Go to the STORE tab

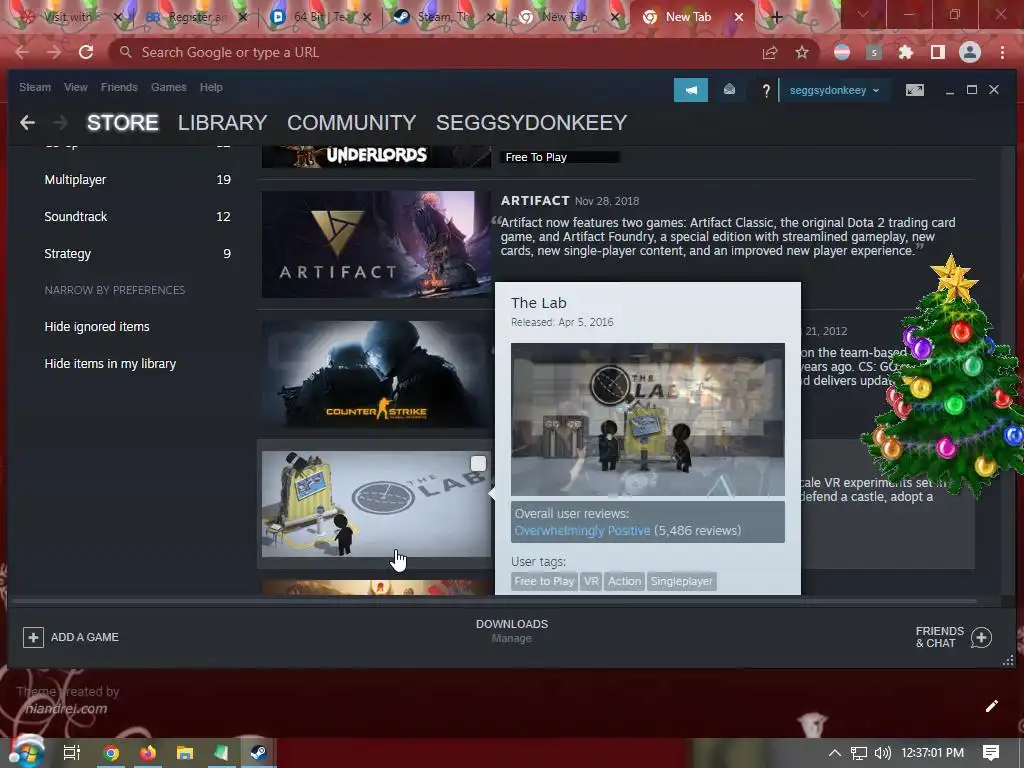tap(123, 123)
